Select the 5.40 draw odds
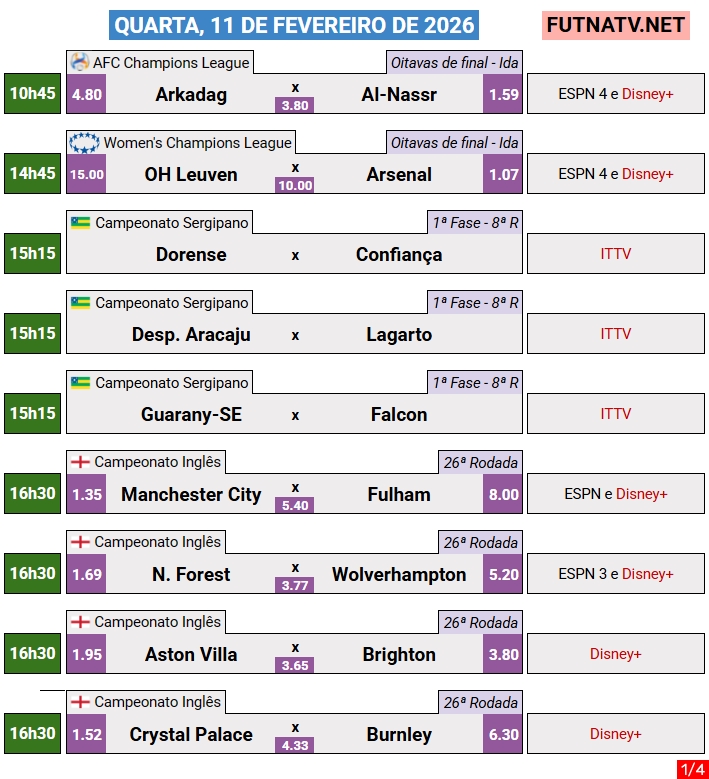The image size is (709, 779). [295, 505]
